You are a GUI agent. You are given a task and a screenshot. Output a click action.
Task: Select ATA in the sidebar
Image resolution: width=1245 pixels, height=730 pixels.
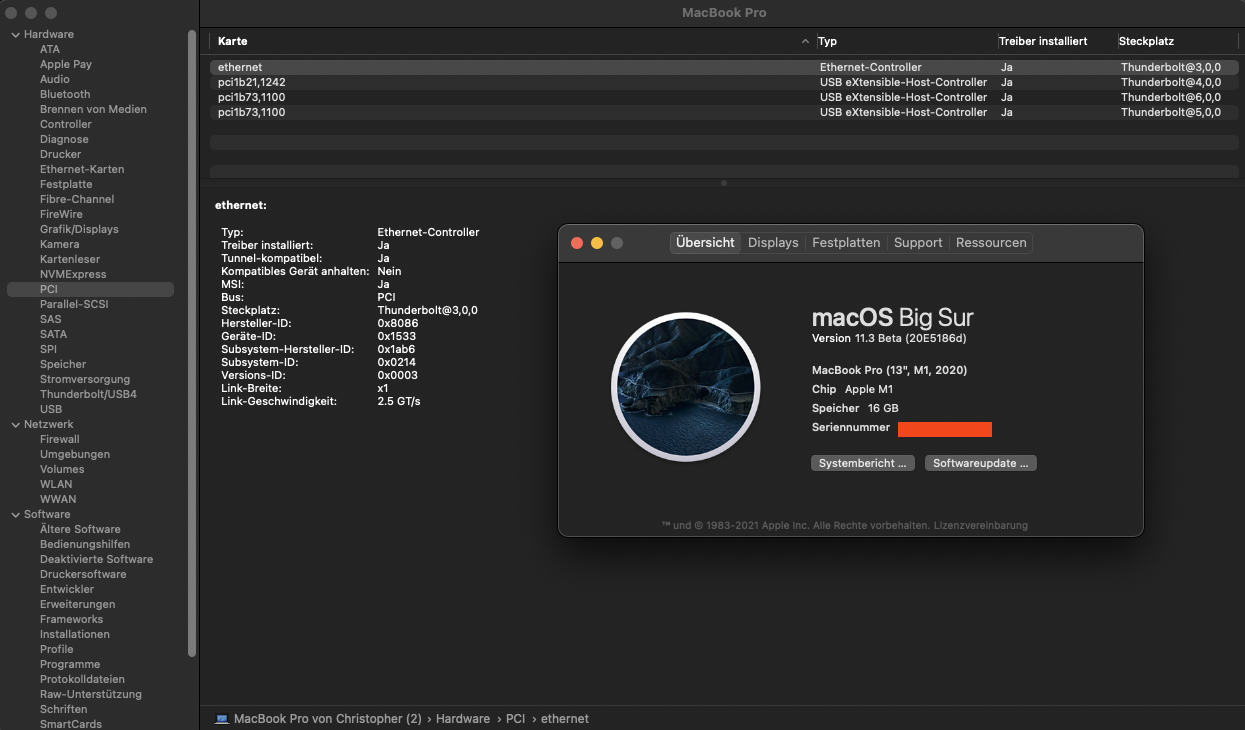tap(50, 49)
